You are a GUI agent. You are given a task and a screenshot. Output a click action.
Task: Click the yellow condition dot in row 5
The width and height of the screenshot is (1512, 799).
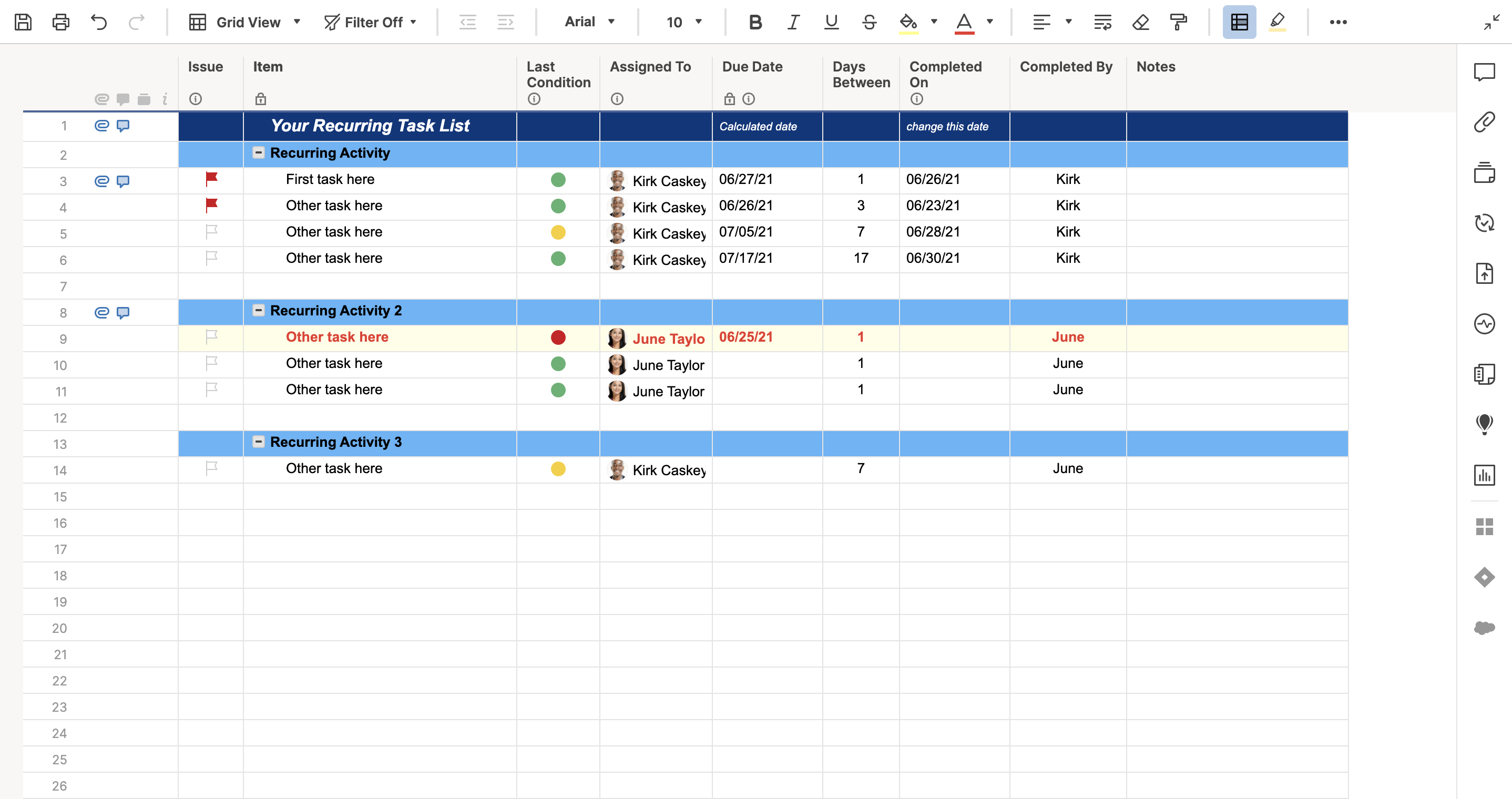tap(558, 232)
